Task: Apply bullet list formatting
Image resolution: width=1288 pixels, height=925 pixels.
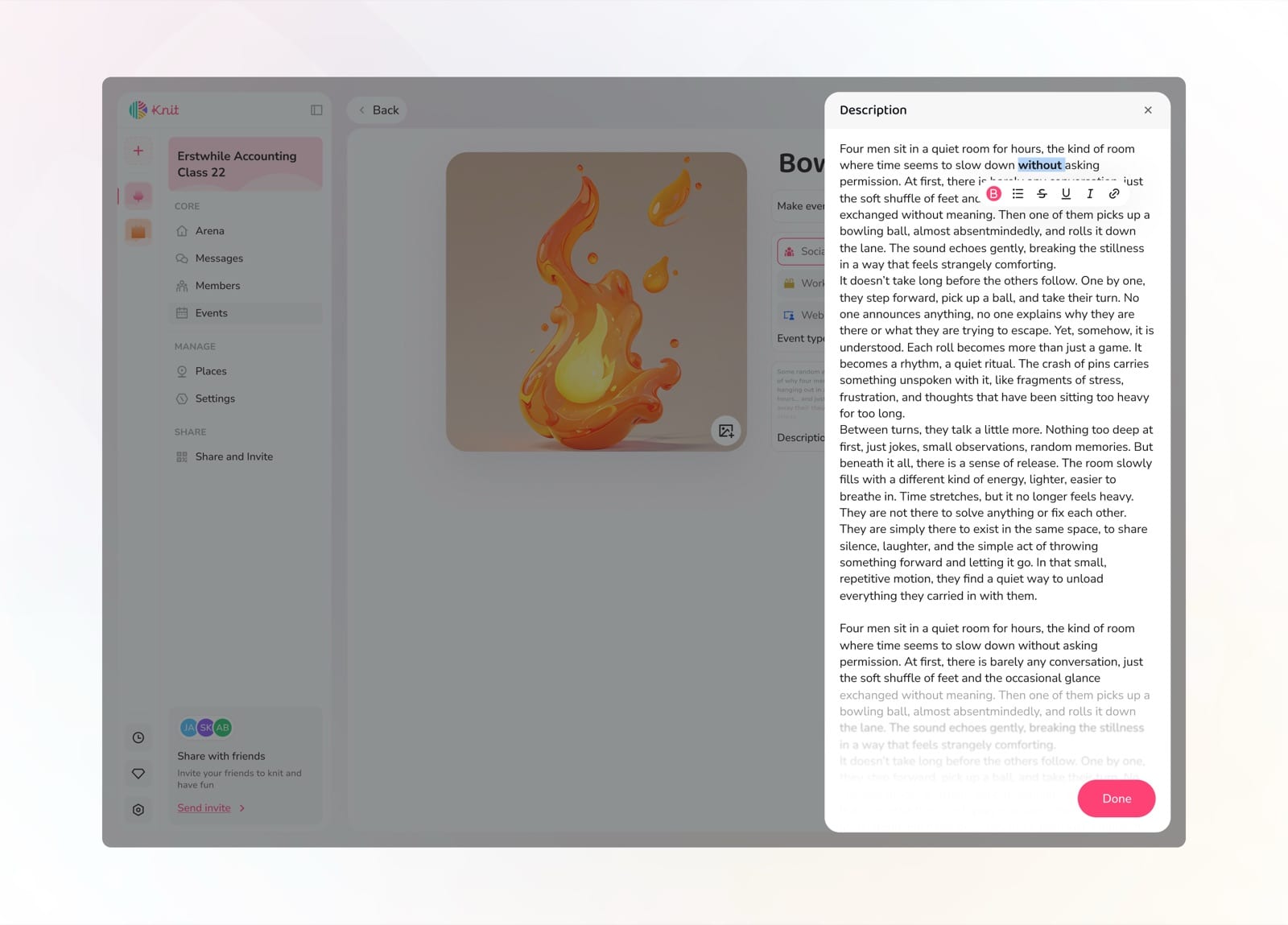Action: coord(1018,194)
